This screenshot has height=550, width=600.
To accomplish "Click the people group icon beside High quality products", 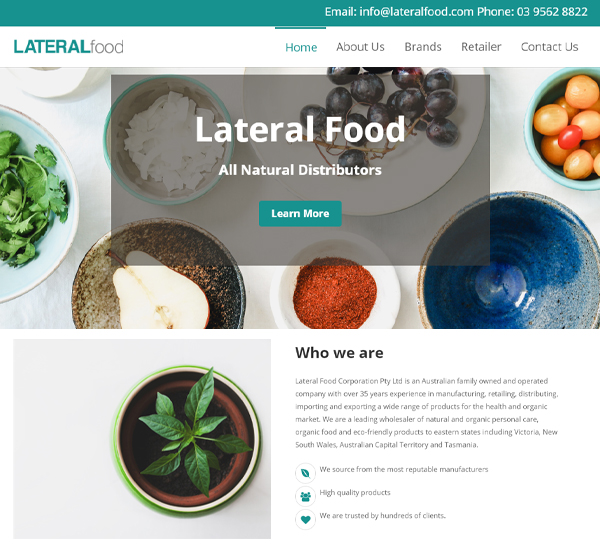I will (305, 496).
